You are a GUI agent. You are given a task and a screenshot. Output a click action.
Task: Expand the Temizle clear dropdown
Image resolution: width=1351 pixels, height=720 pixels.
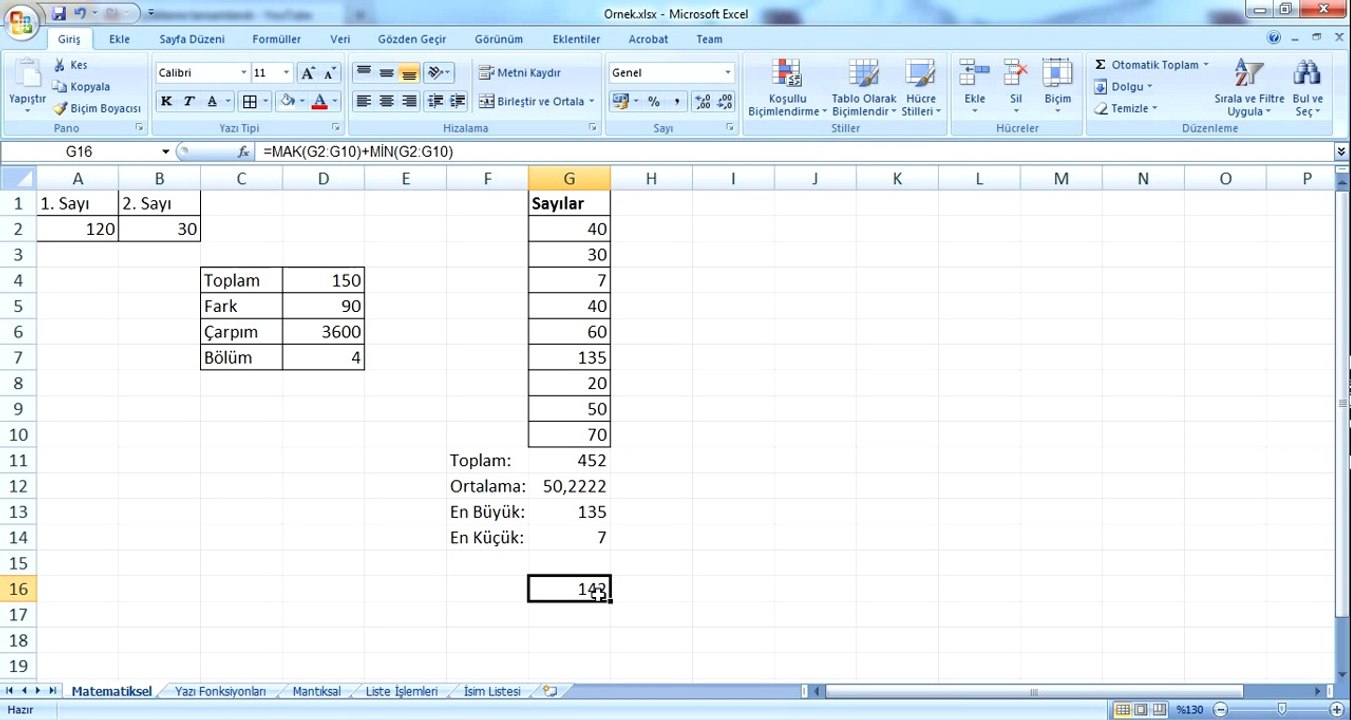point(1154,108)
